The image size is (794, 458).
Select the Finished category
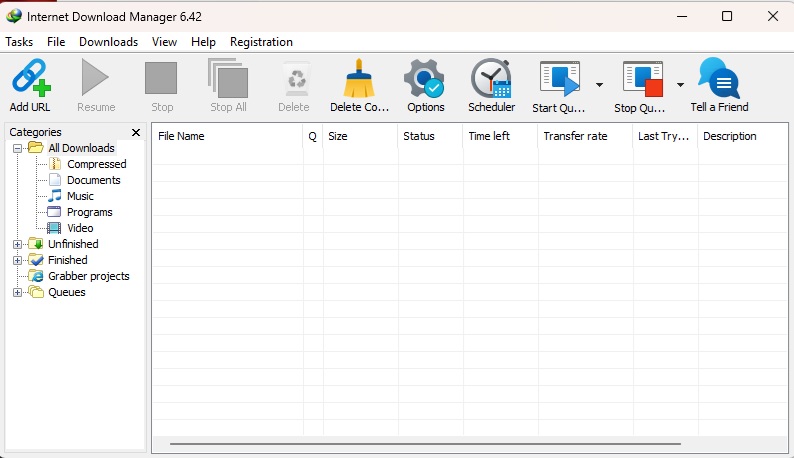point(68,260)
